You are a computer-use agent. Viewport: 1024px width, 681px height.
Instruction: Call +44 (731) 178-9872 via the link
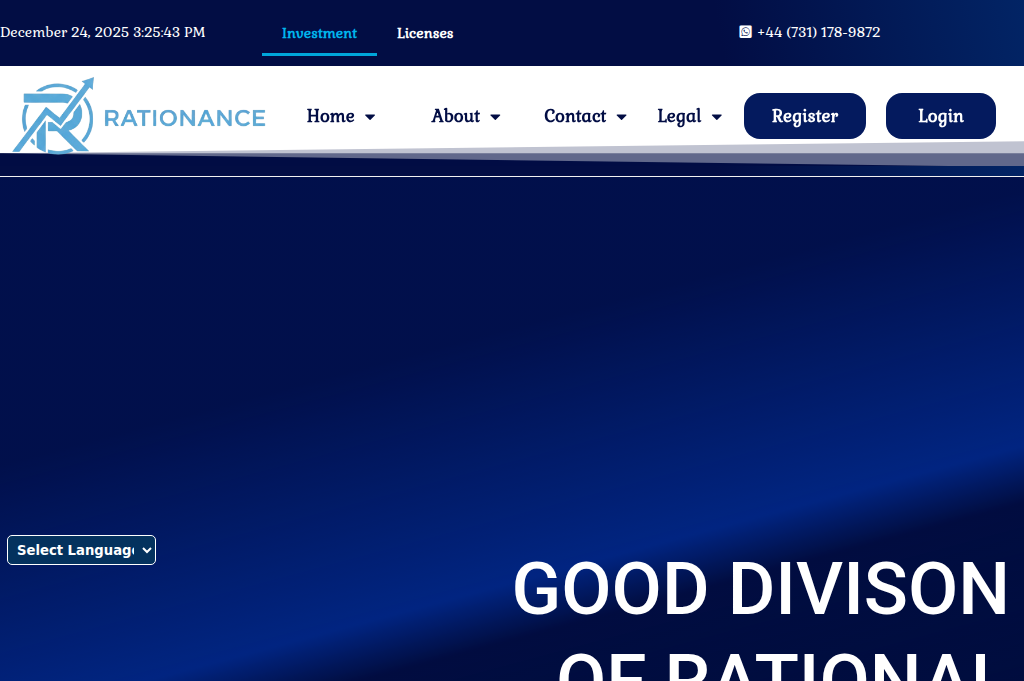818,32
